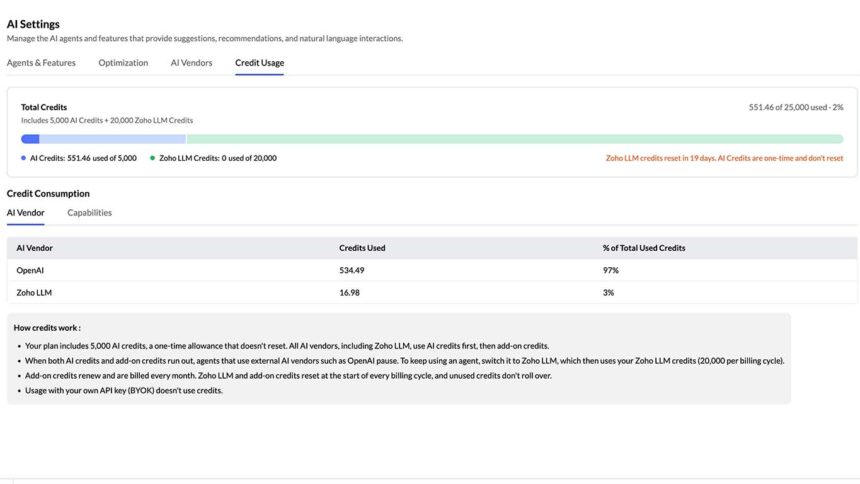This screenshot has width=860, height=484.
Task: Select the Zoho LLM vendor row
Action: point(432,292)
